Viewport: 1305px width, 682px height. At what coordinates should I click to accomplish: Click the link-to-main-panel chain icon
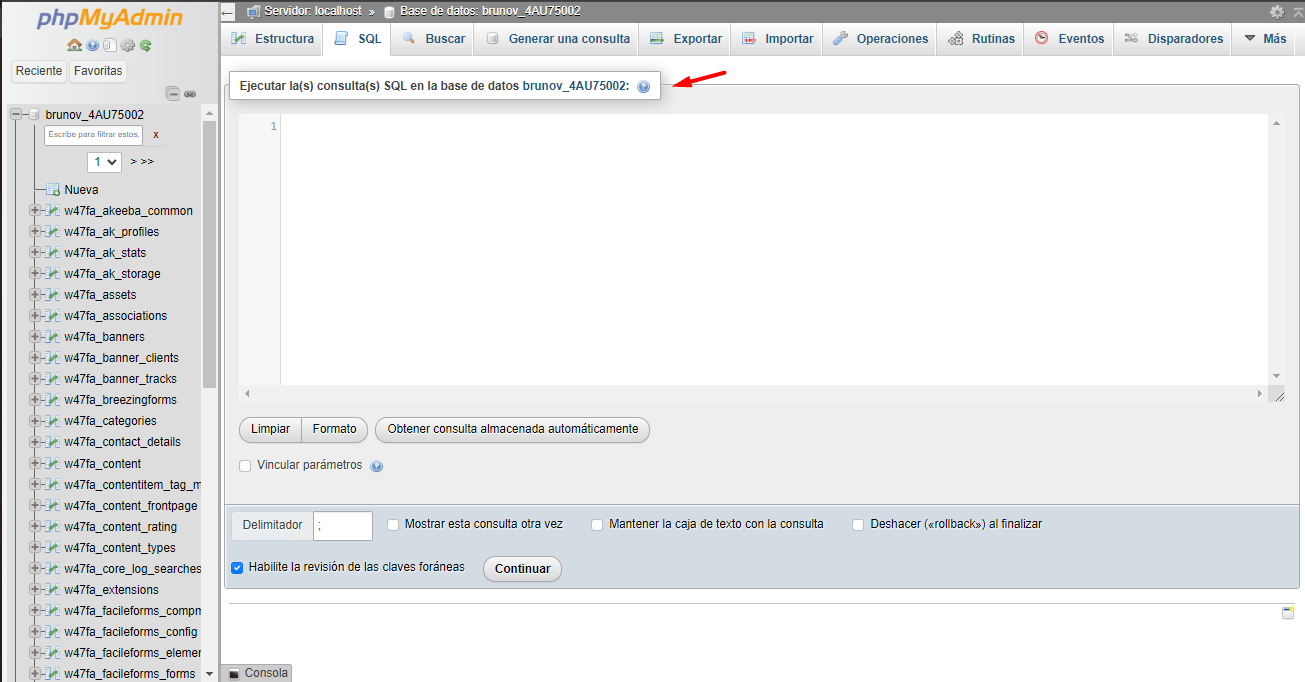pos(190,93)
